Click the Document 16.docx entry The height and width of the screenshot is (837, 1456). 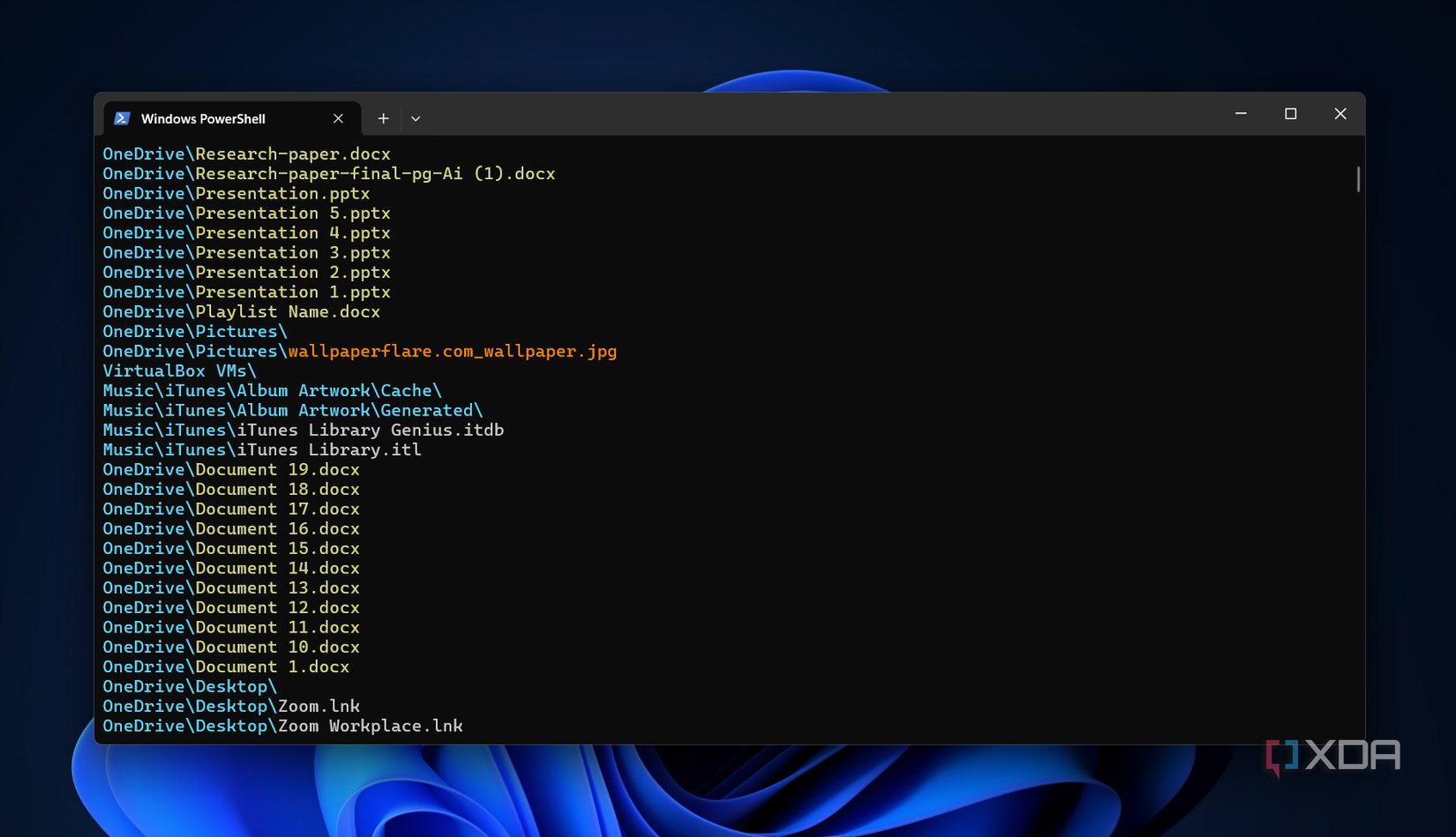tap(231, 528)
